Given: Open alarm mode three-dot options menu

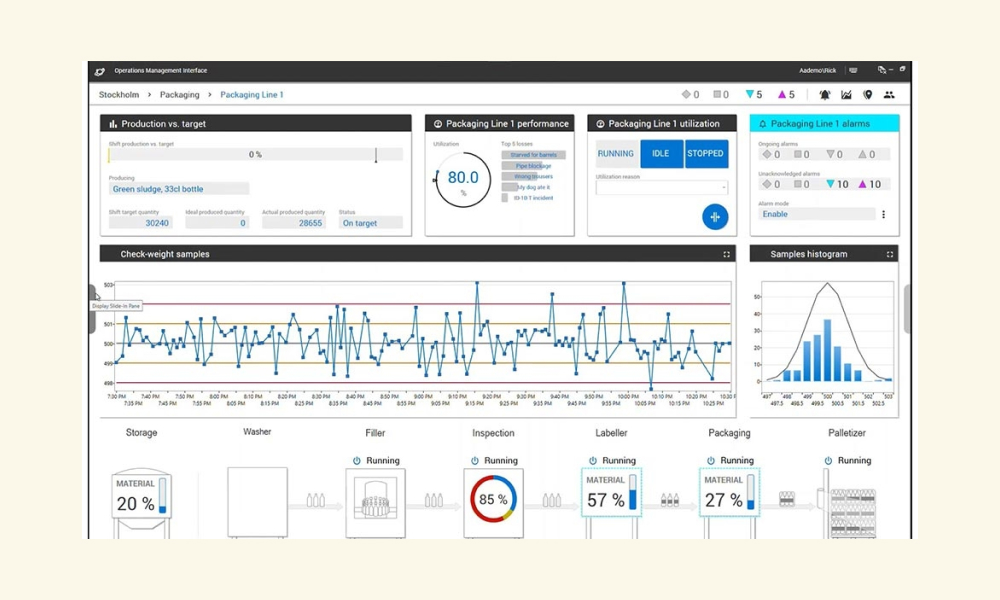Looking at the screenshot, I should [x=883, y=214].
